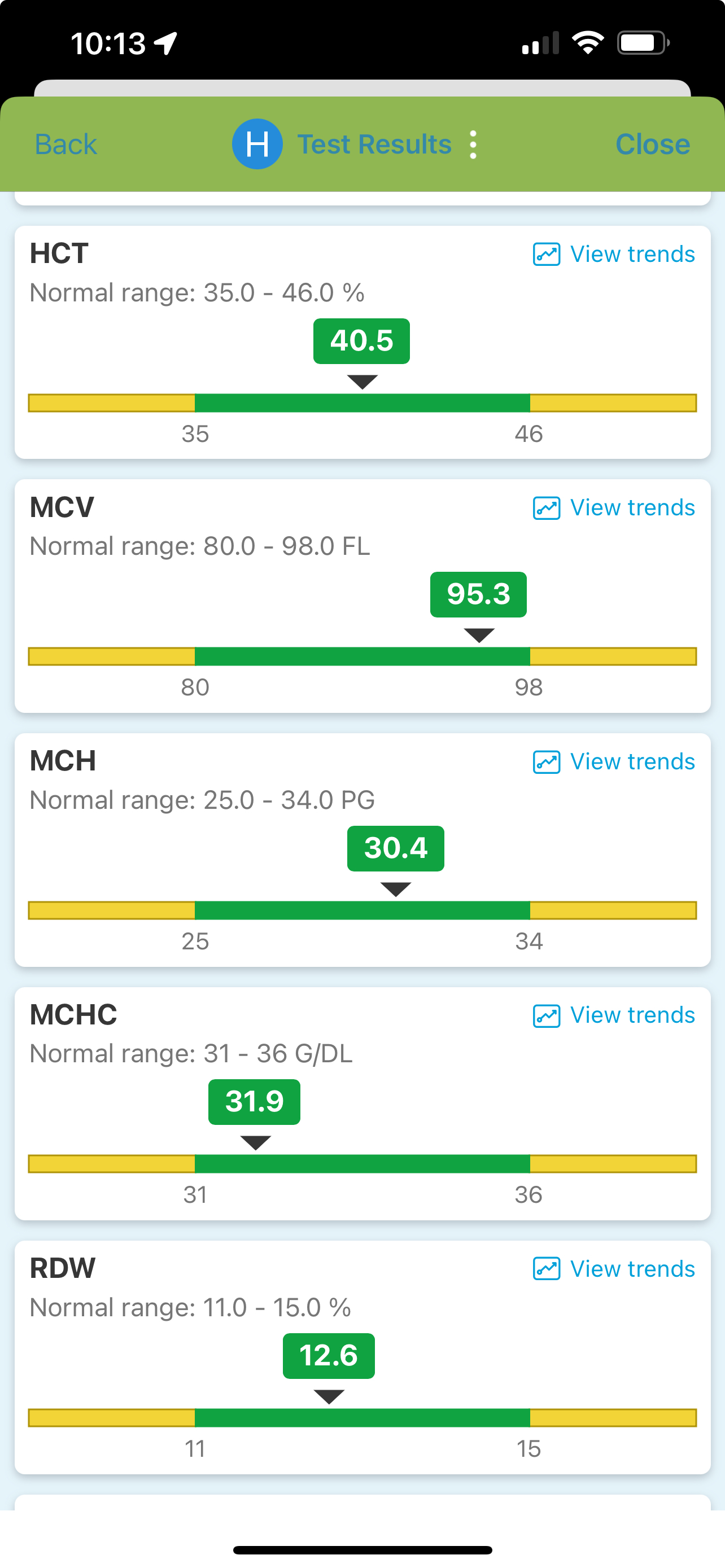The width and height of the screenshot is (725, 1568).
Task: Open View trends for HCT
Action: click(x=632, y=255)
